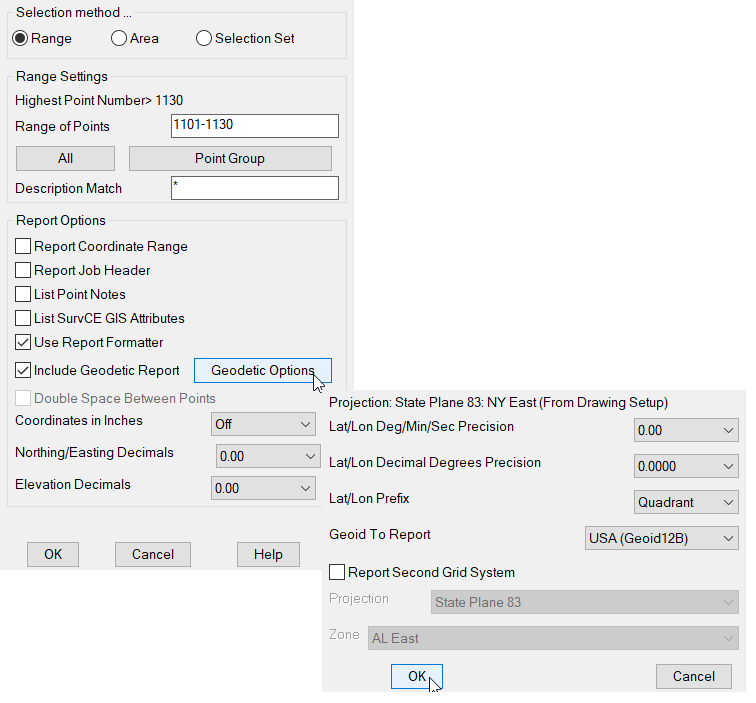Screen dimensions: 756x703
Task: Uncheck Use Report Formatter
Action: (x=23, y=342)
